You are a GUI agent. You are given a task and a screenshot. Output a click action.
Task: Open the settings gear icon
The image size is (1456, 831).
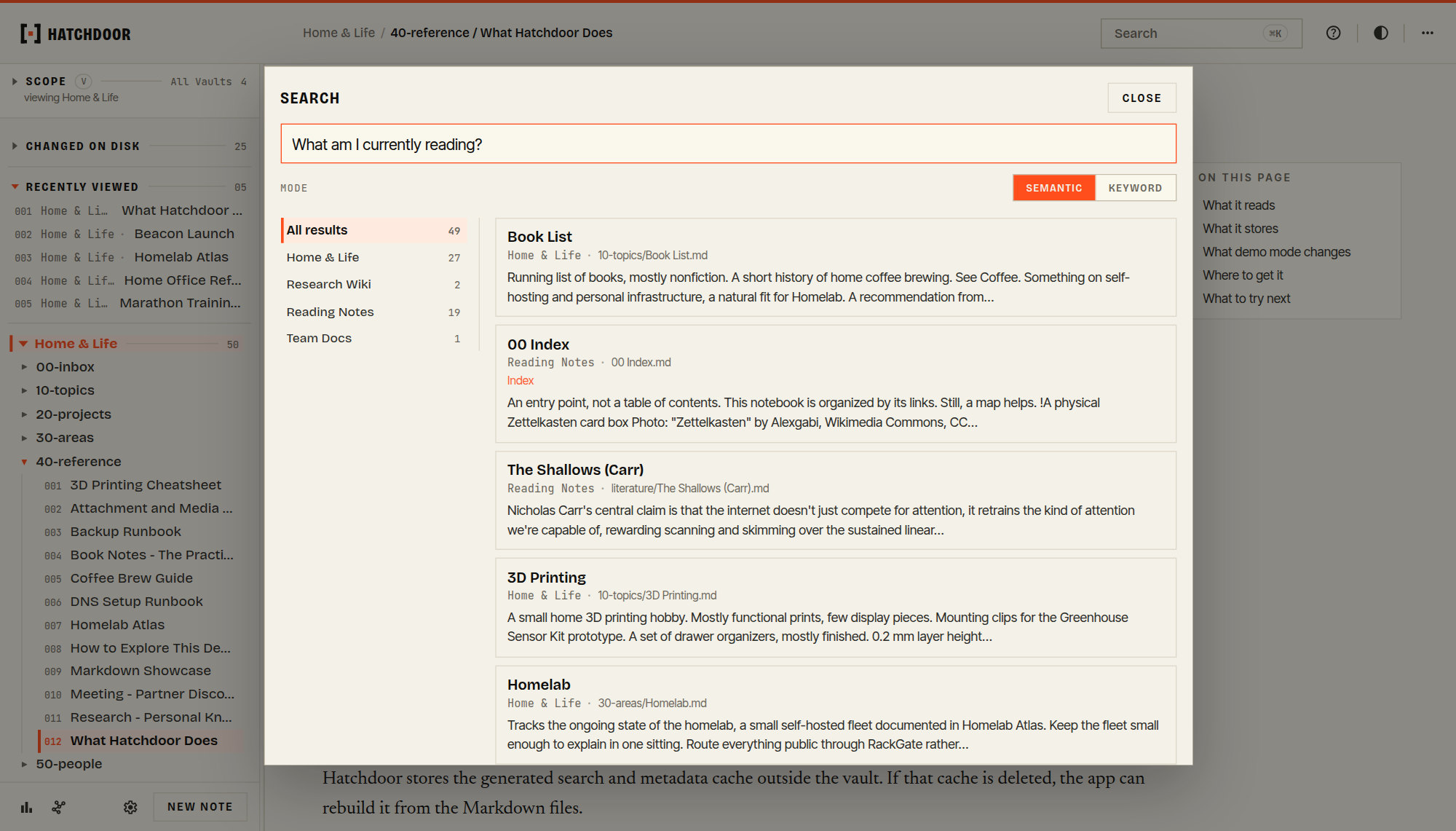(x=130, y=807)
